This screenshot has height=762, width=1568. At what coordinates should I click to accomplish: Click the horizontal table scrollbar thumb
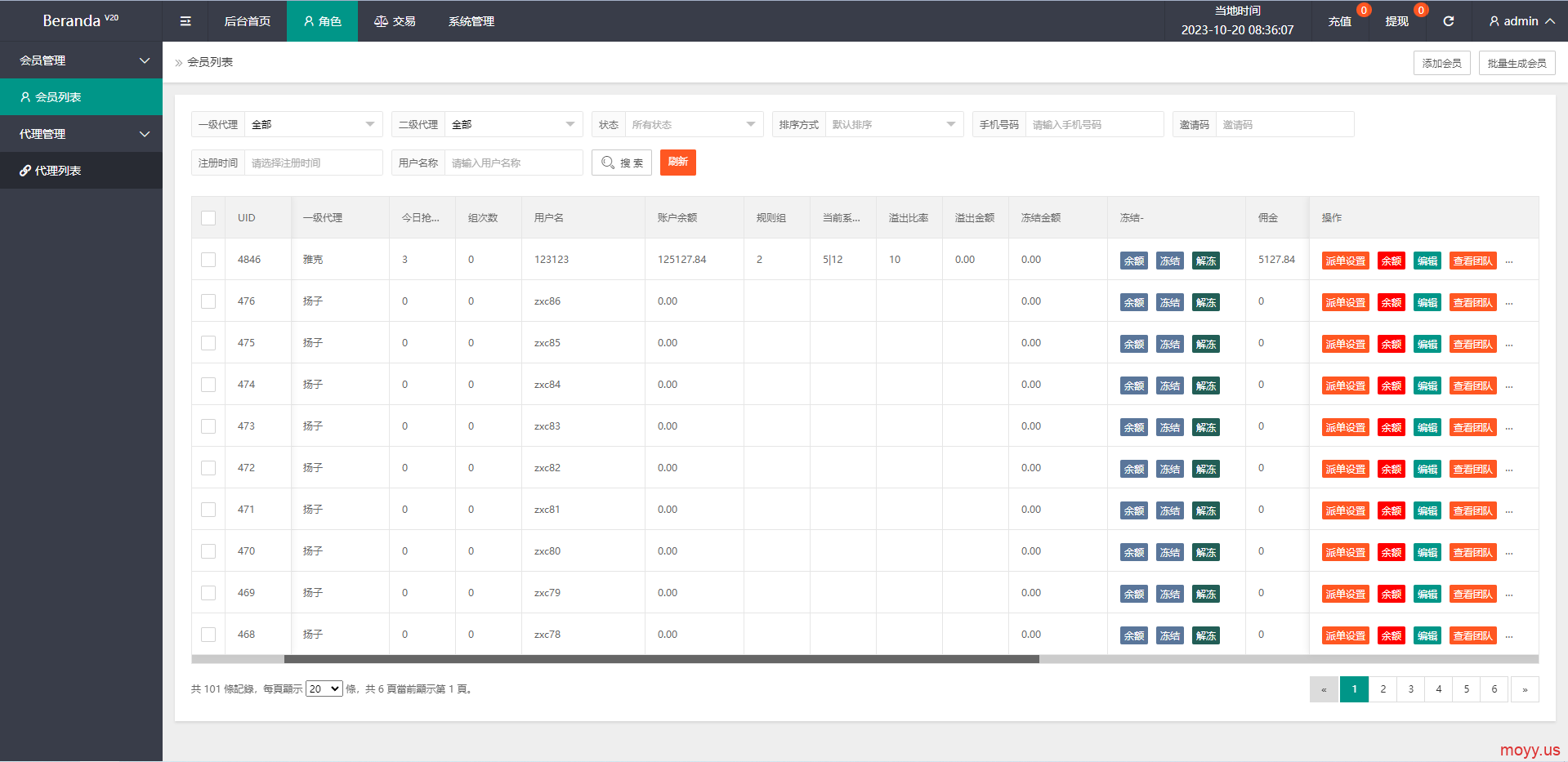(662, 659)
